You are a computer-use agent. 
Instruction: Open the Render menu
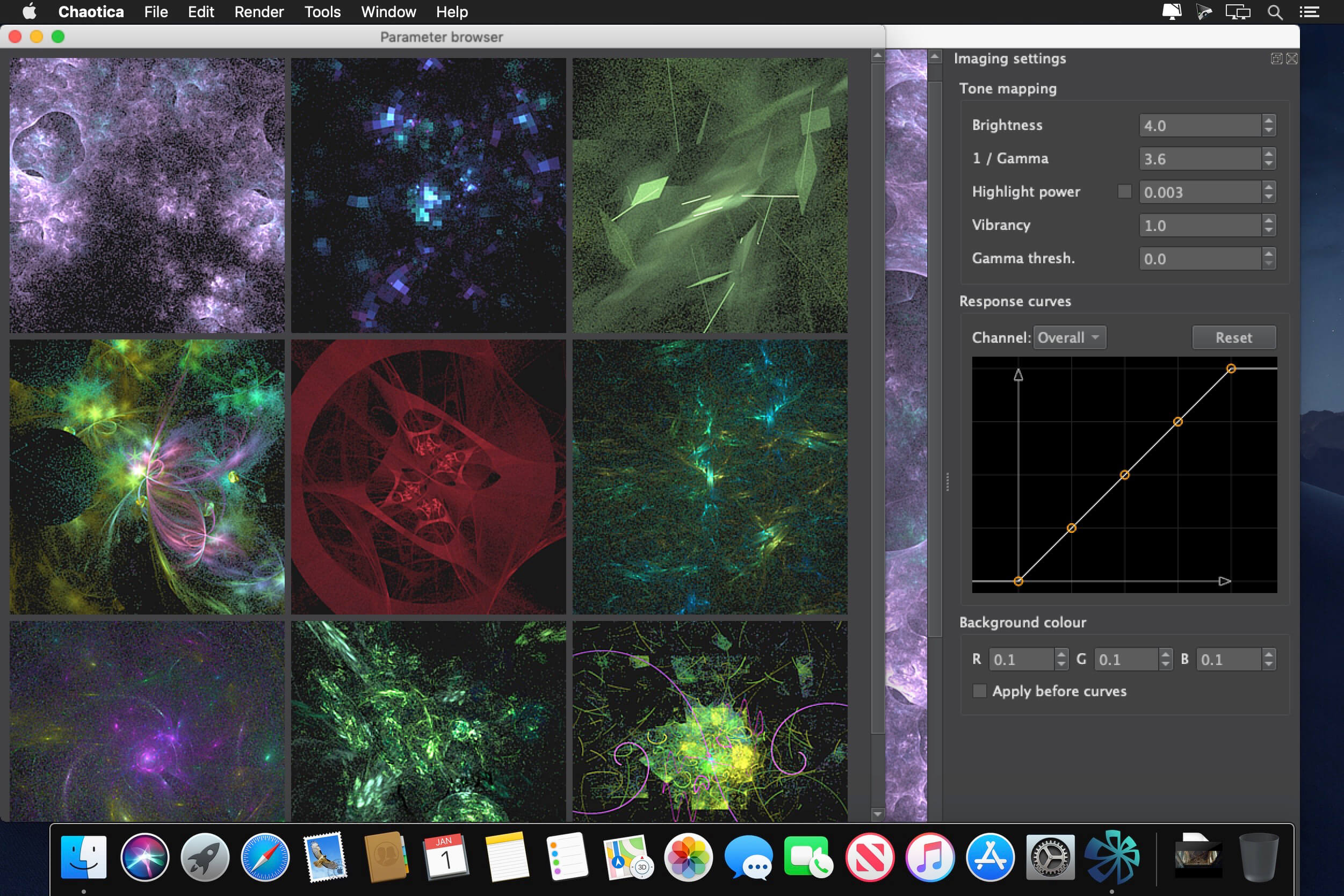click(x=259, y=12)
